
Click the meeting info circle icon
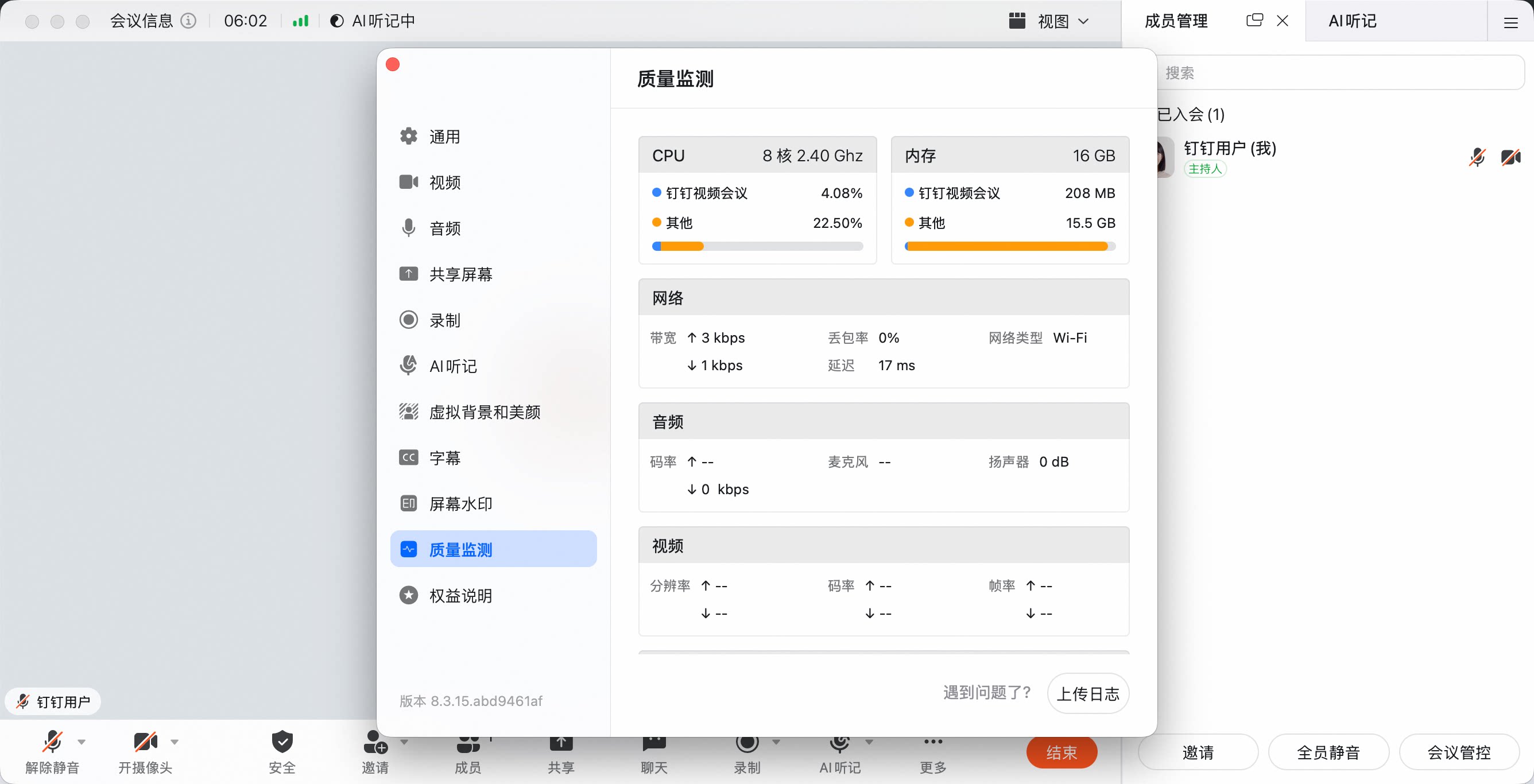pos(188,21)
